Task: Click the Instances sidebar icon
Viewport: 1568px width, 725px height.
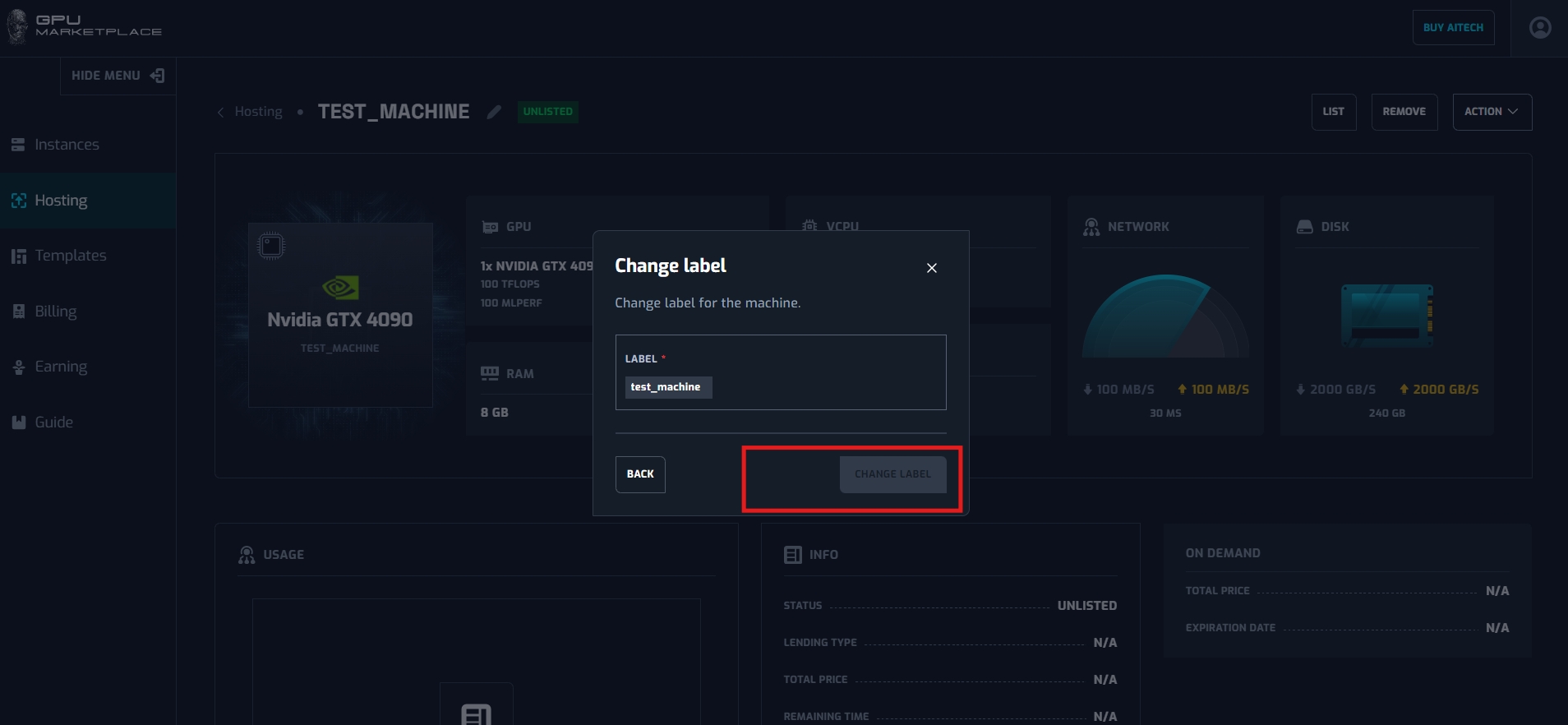Action: tap(18, 145)
